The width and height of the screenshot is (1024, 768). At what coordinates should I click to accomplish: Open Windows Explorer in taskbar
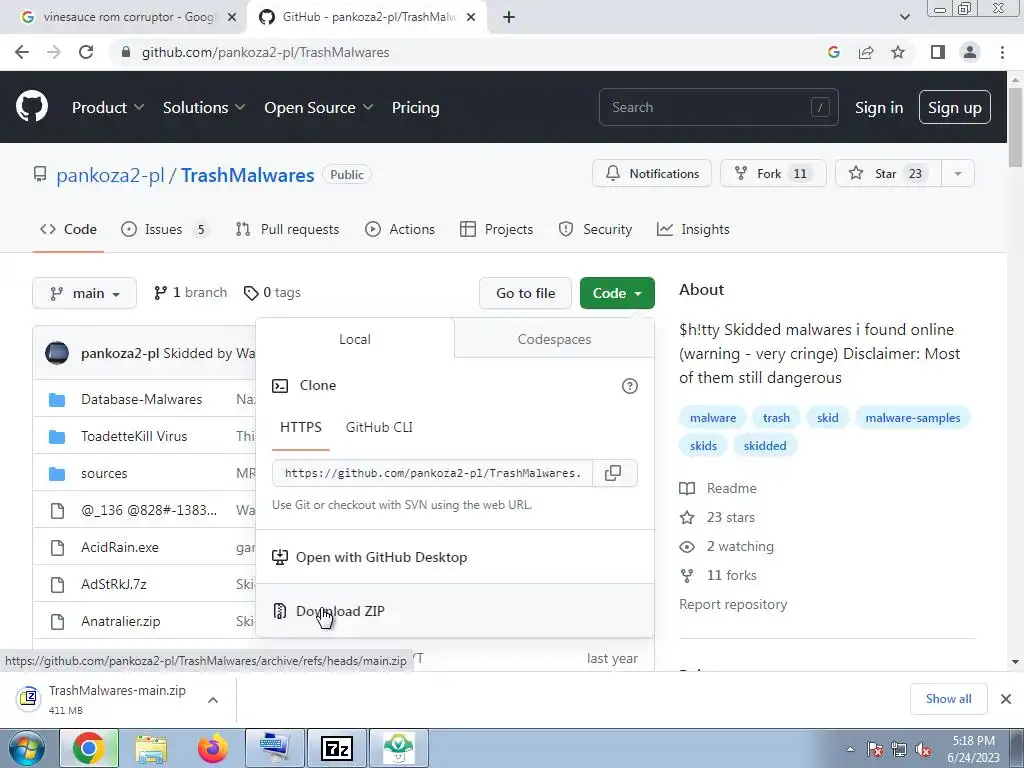pyautogui.click(x=152, y=748)
